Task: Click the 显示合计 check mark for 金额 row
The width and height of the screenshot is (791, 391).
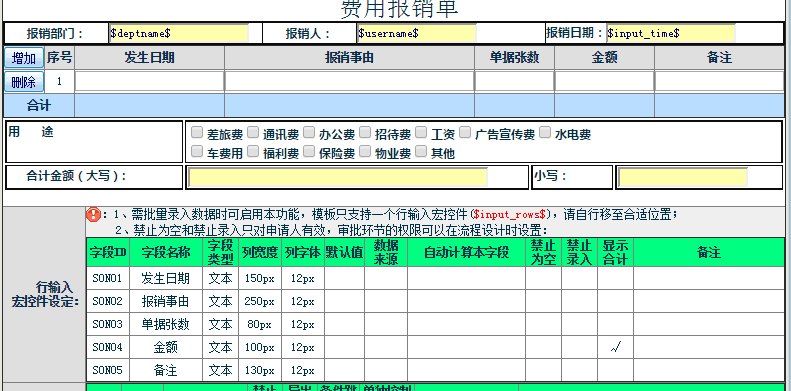Action: (615, 347)
